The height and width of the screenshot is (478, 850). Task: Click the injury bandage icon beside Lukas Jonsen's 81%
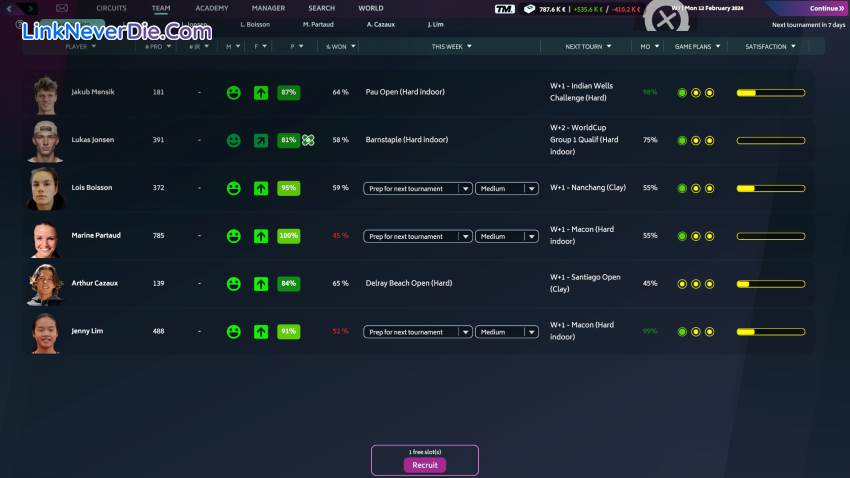tap(308, 141)
